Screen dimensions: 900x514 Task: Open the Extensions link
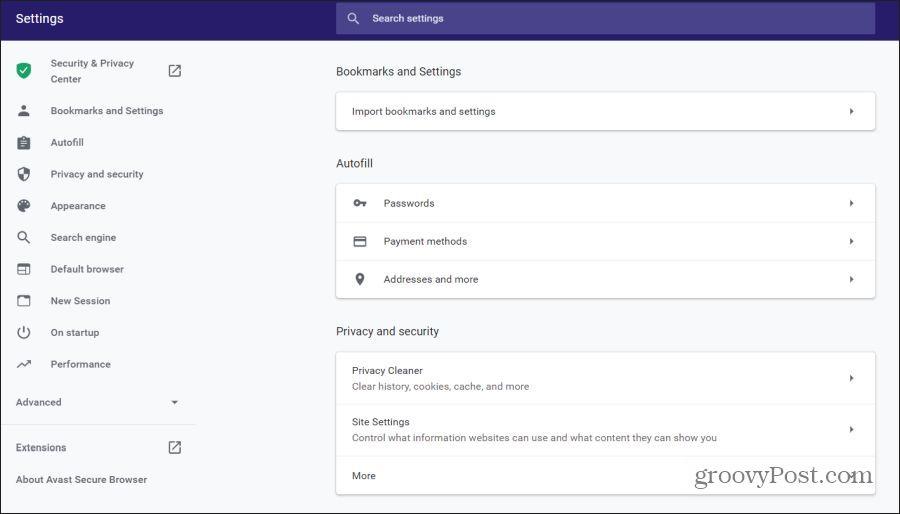pos(41,447)
